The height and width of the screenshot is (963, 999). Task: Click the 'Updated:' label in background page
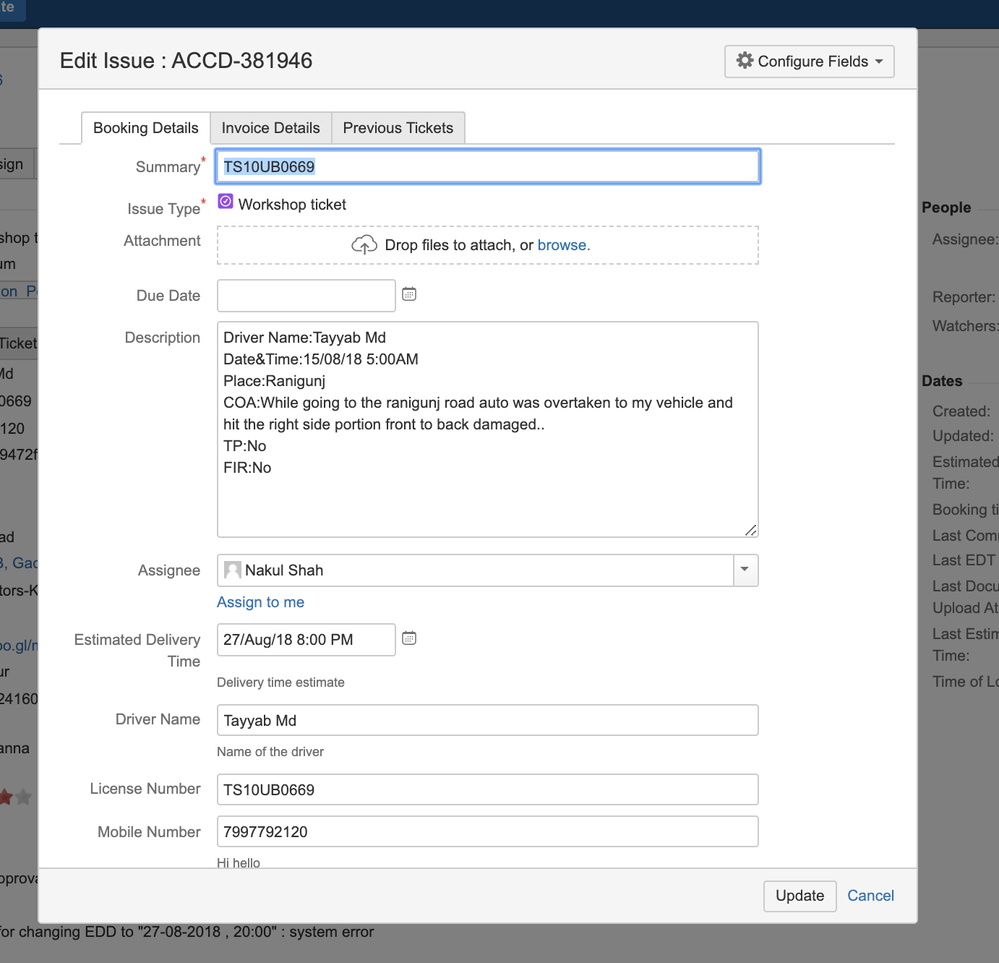(963, 437)
